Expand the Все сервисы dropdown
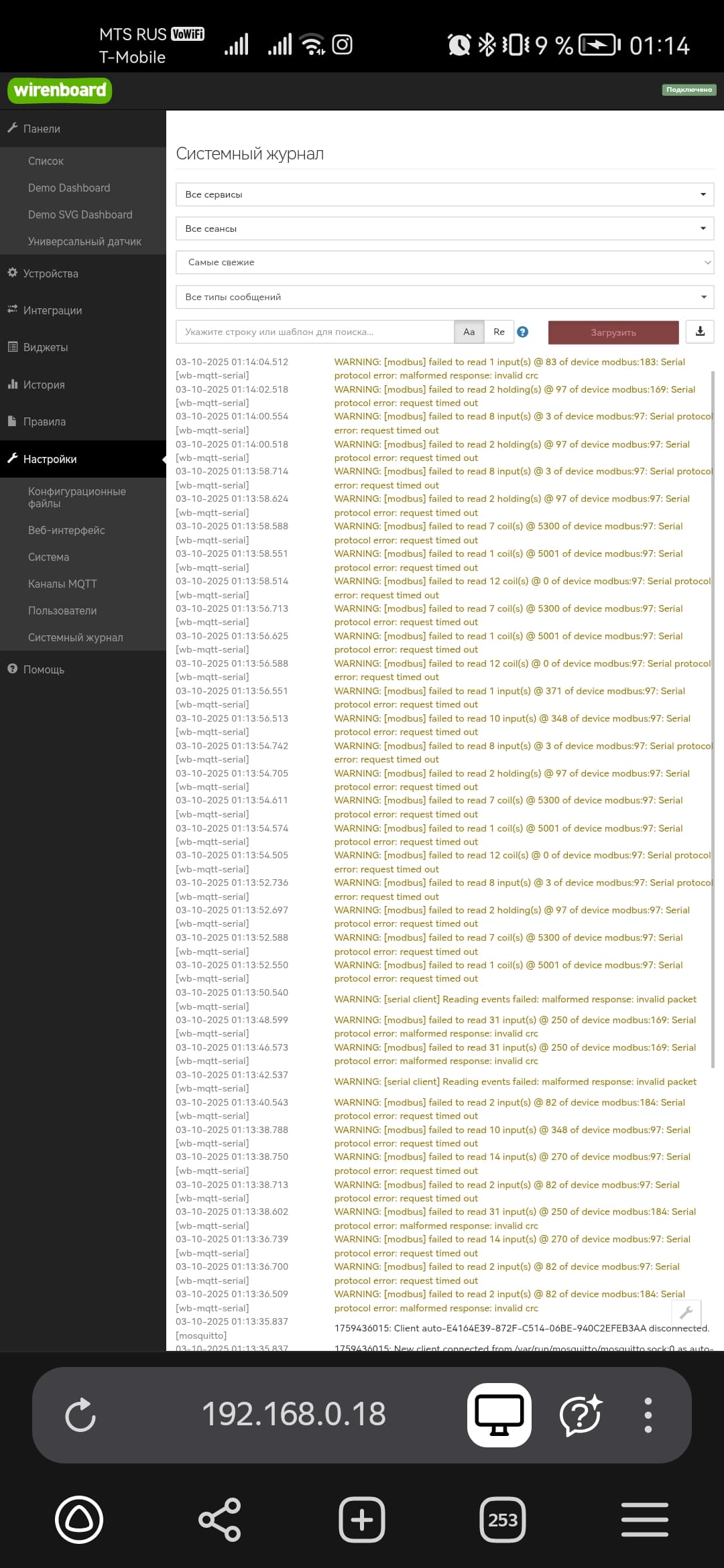Image resolution: width=724 pixels, height=1568 pixels. pyautogui.click(x=444, y=194)
